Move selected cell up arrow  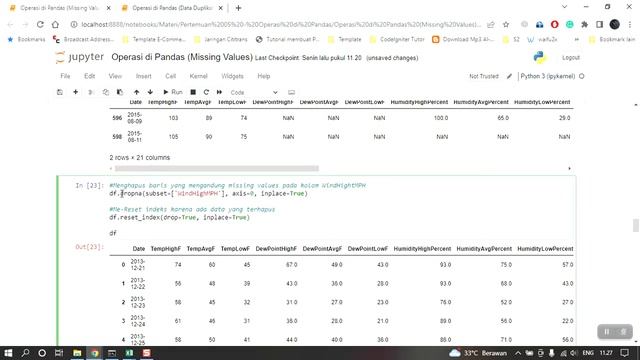pos(136,92)
